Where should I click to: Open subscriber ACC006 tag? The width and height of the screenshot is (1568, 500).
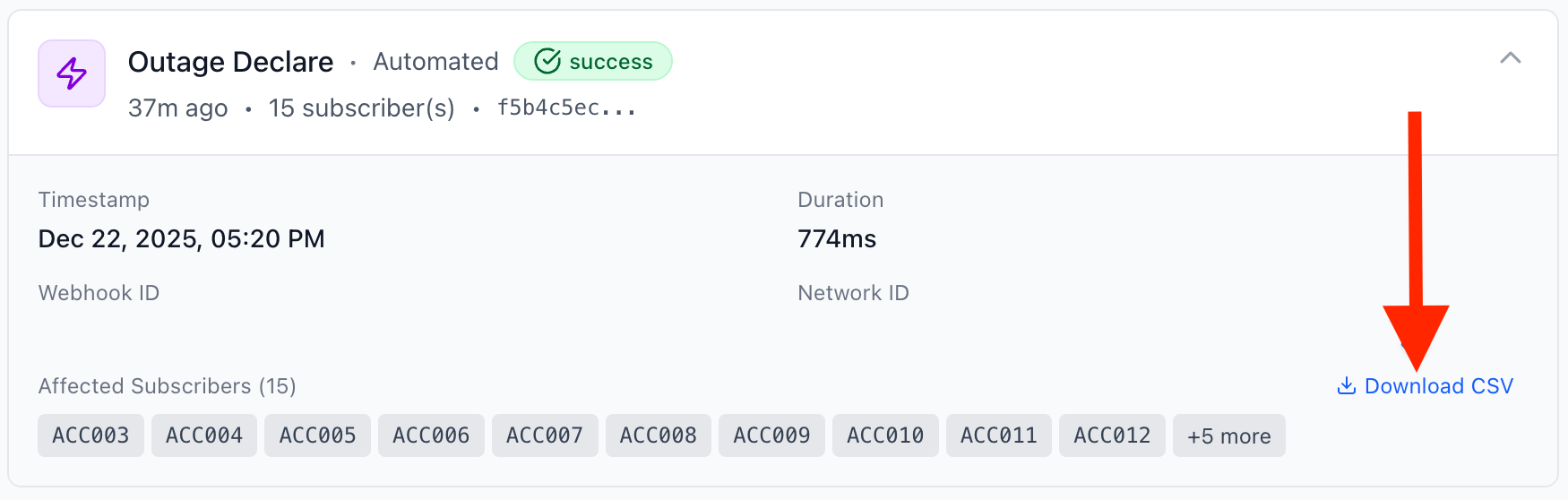(431, 435)
